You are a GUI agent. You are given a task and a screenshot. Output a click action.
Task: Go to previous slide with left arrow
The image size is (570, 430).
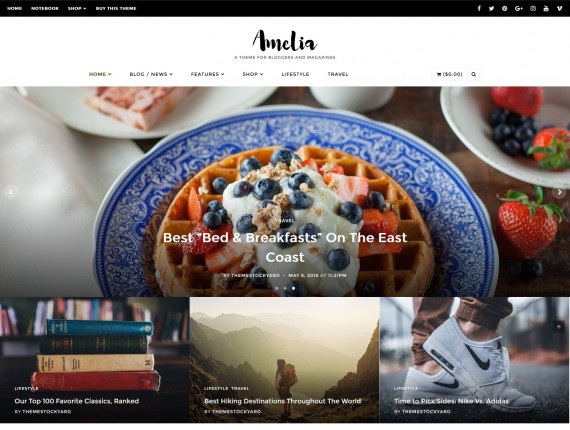coord(11,192)
